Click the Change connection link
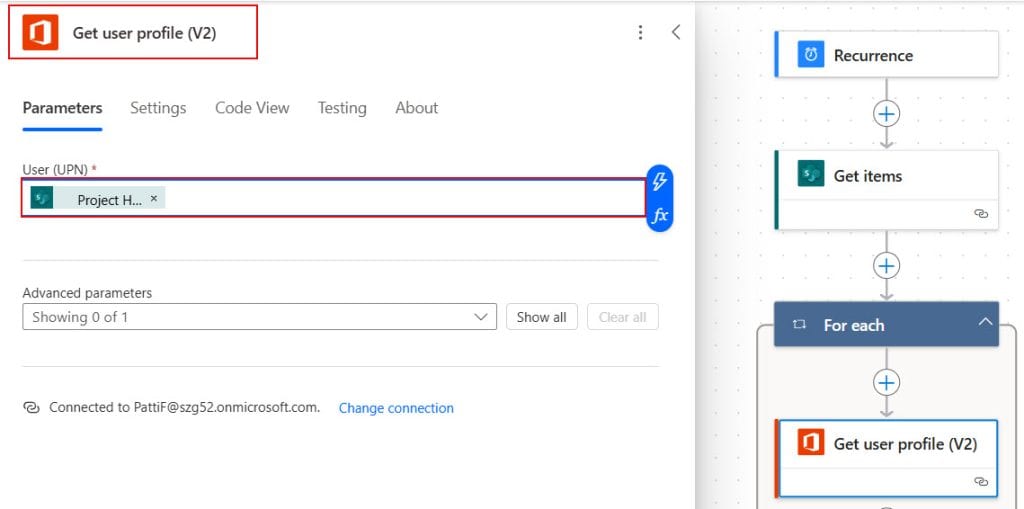 point(396,408)
